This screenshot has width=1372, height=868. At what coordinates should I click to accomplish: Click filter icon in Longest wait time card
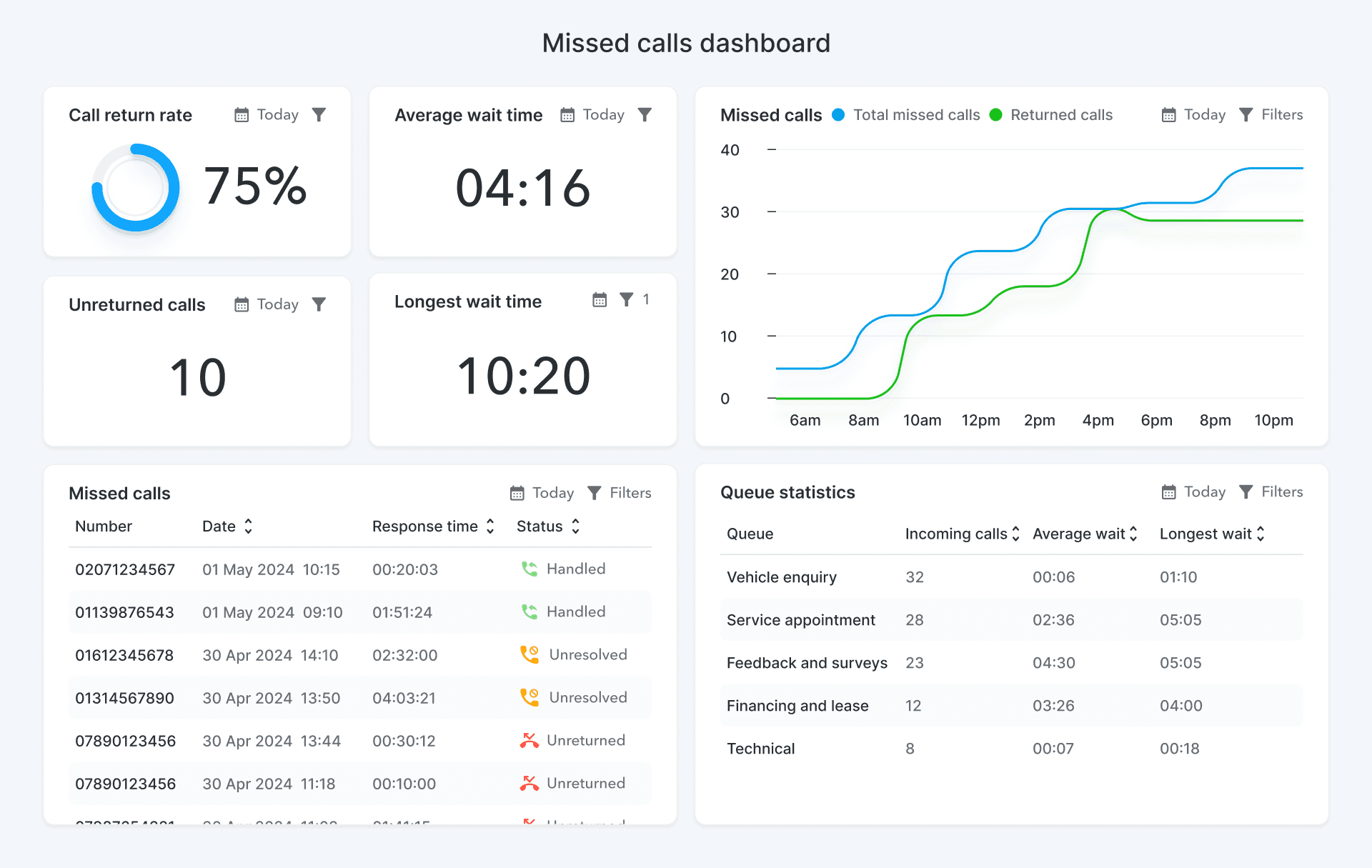tap(627, 300)
